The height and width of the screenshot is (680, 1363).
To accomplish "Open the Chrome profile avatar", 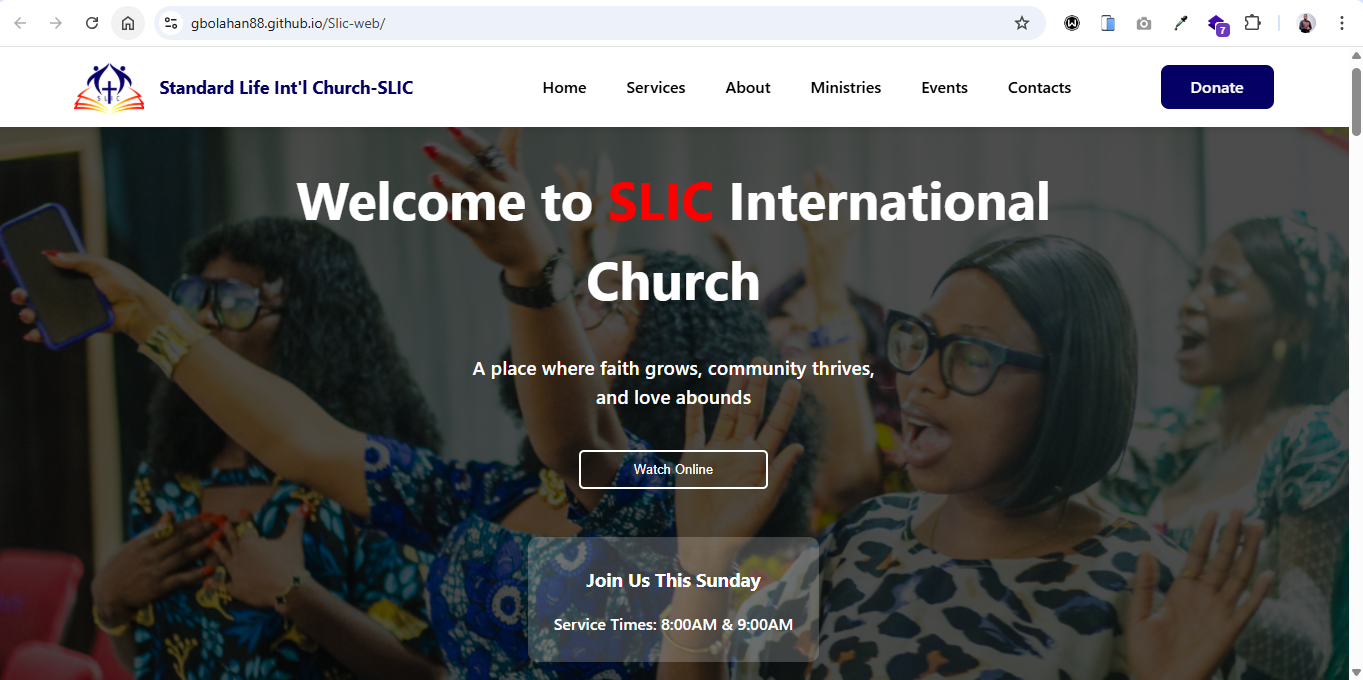I will (x=1306, y=23).
